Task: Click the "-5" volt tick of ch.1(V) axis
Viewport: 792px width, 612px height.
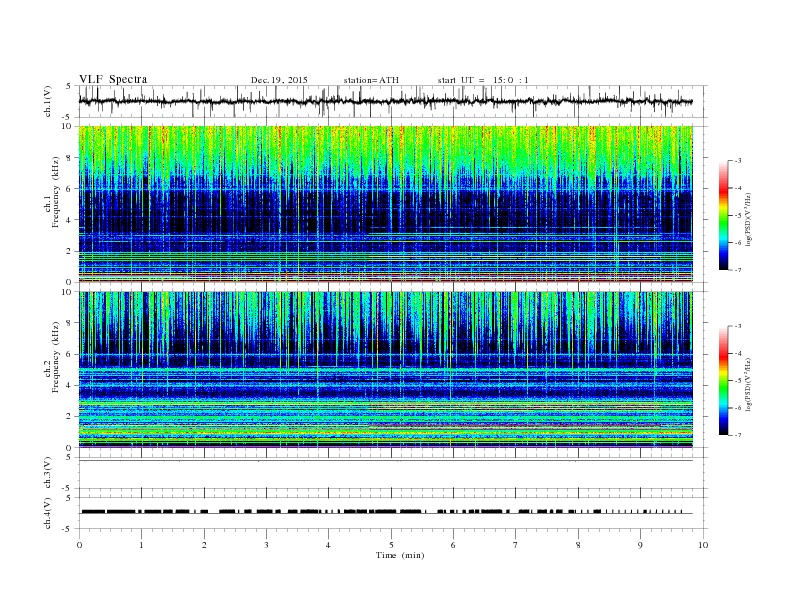Action: click(68, 117)
